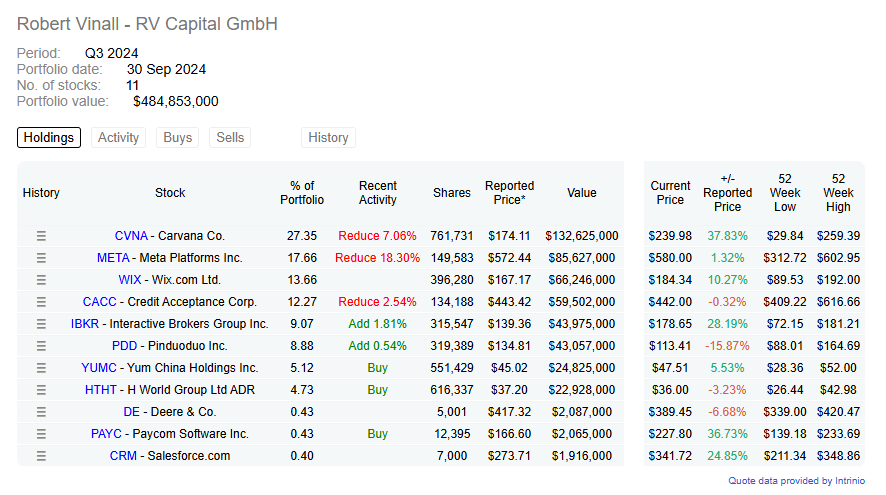The image size is (886, 495).
Task: Open history icon beside Wix.com Ltd.
Action: (x=41, y=280)
